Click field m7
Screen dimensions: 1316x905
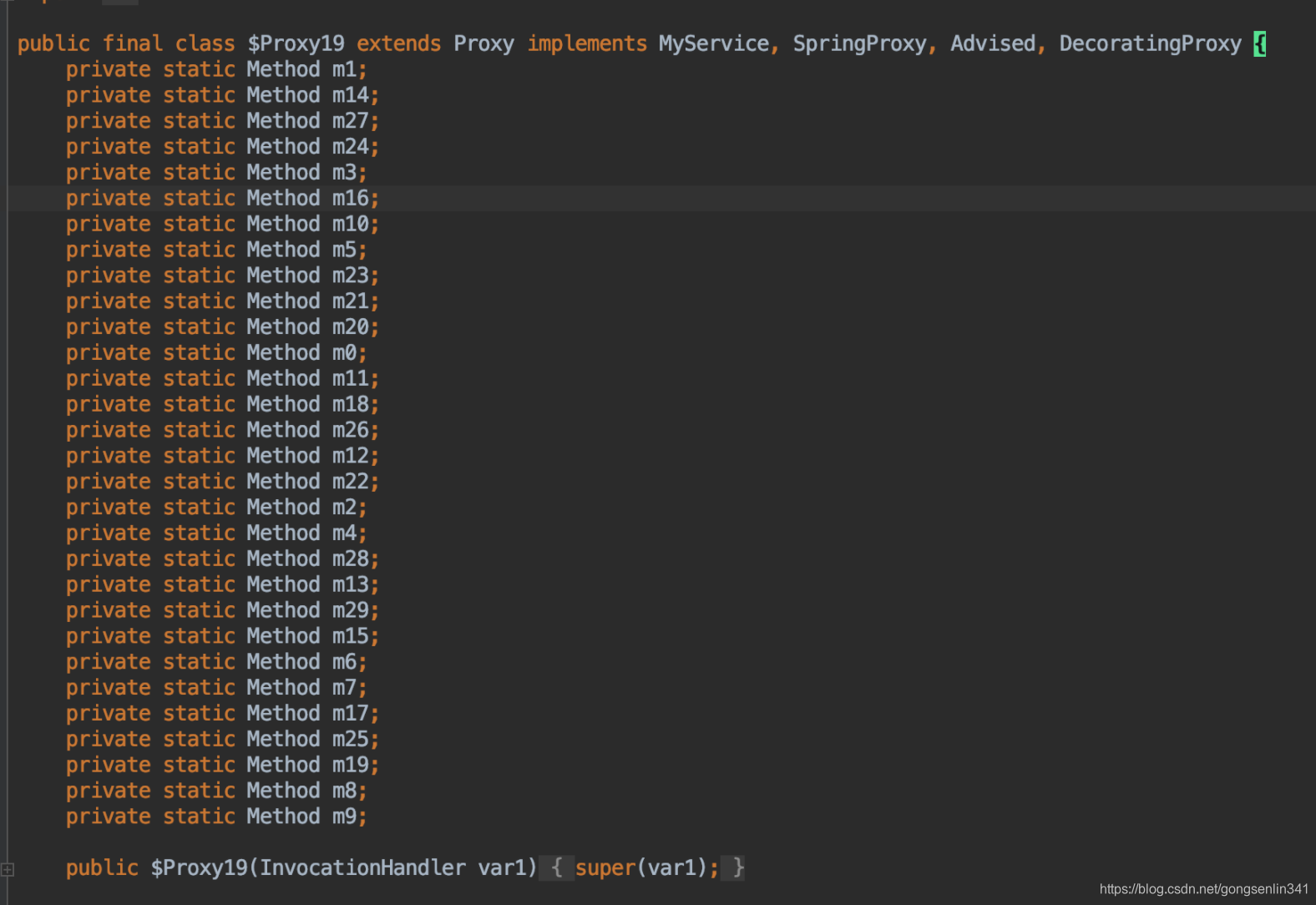pyautogui.click(x=344, y=688)
